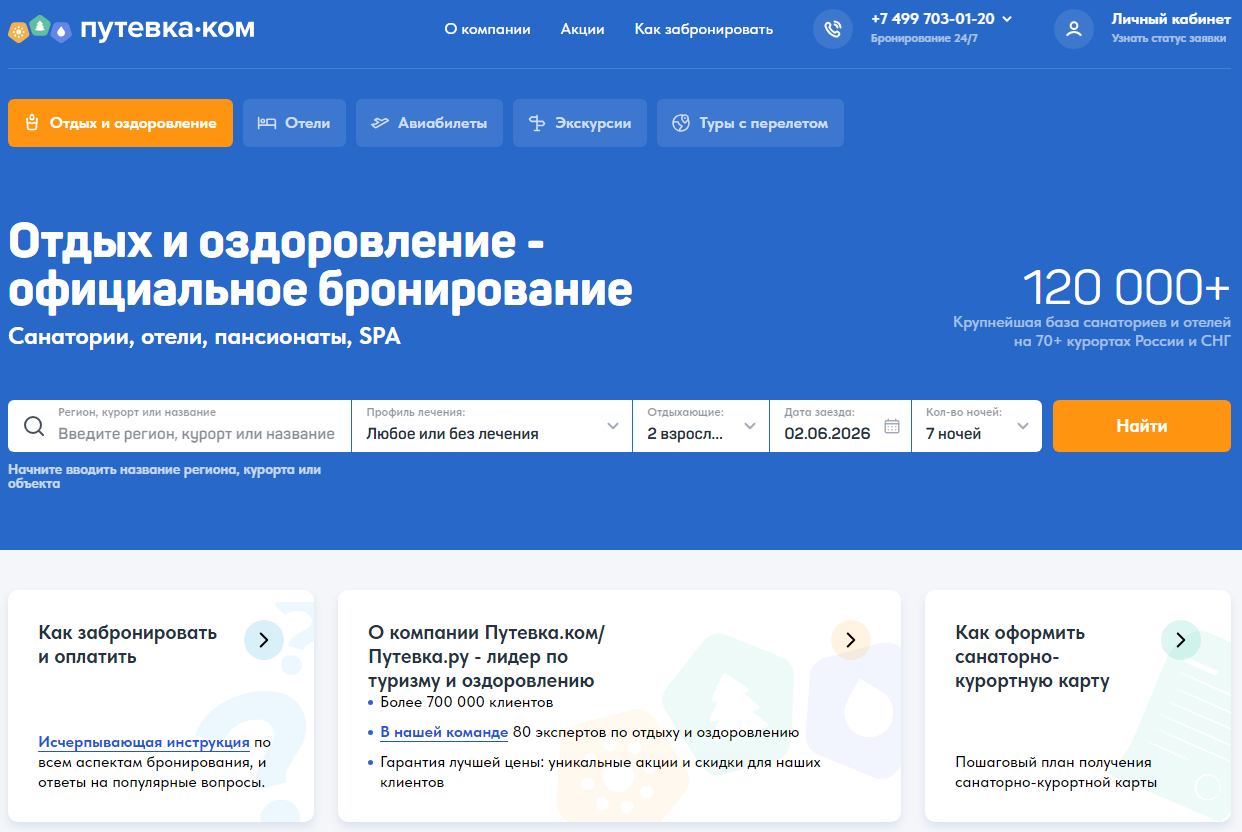Click Начните вводить название региона hint
The height and width of the screenshot is (832, 1242).
(x=164, y=476)
